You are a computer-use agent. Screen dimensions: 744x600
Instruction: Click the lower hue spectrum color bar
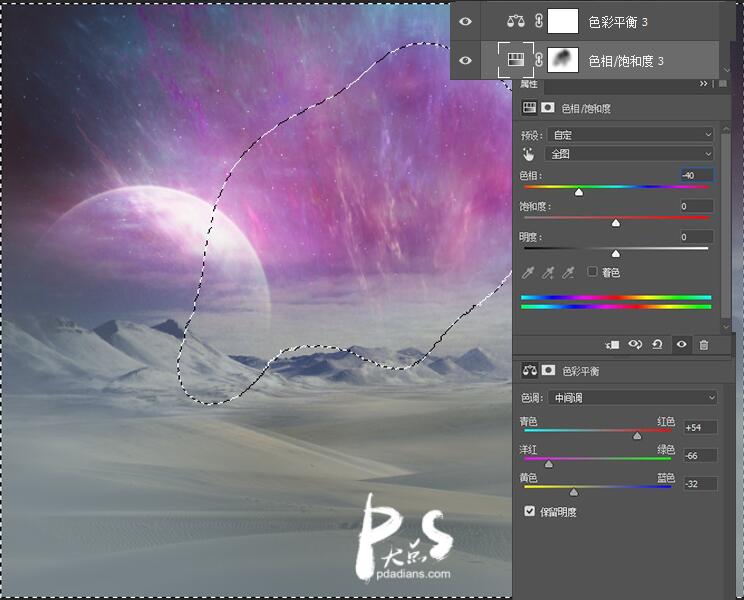point(616,307)
